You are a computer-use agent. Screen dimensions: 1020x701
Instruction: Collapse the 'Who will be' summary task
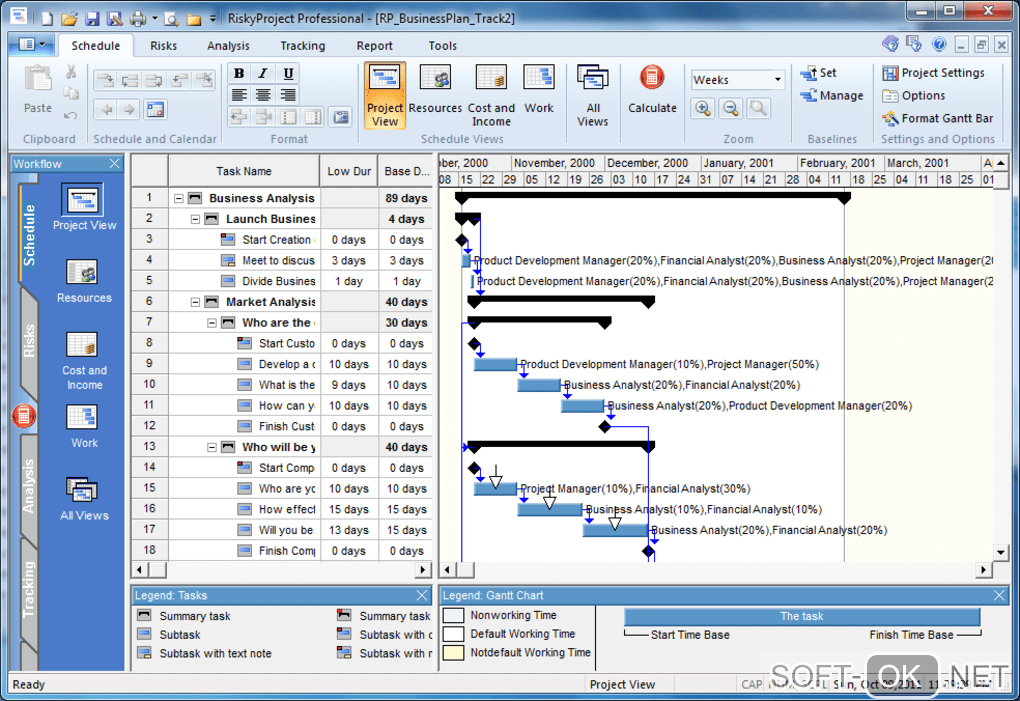tap(211, 447)
